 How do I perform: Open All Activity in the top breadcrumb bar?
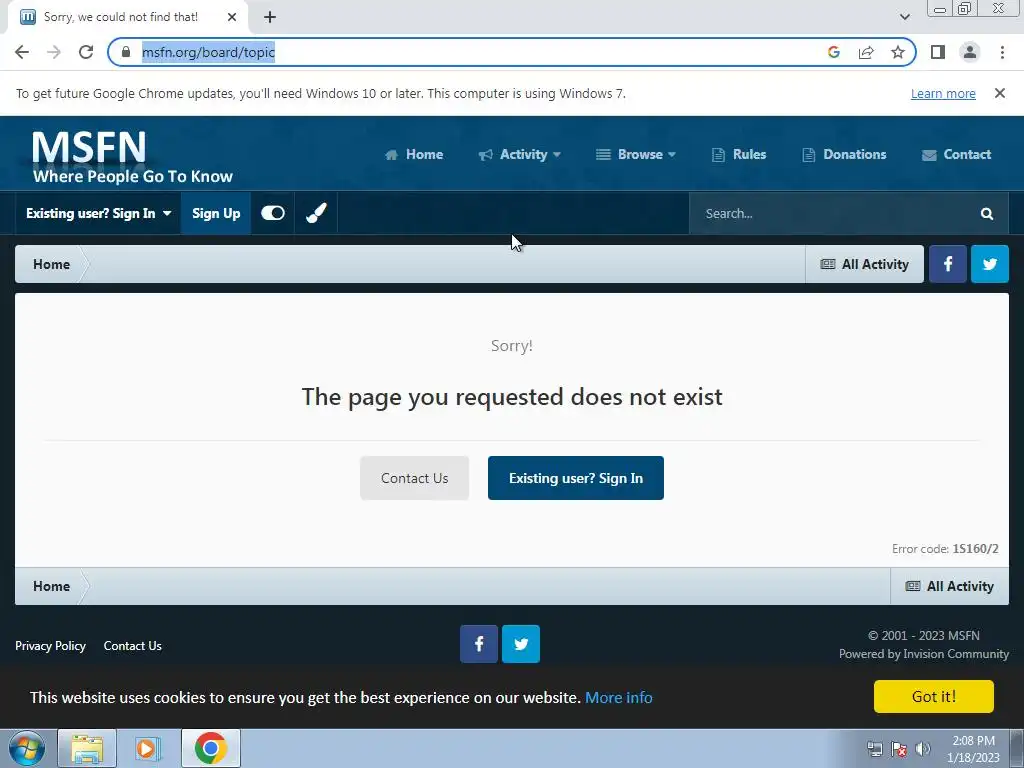pyautogui.click(x=865, y=264)
